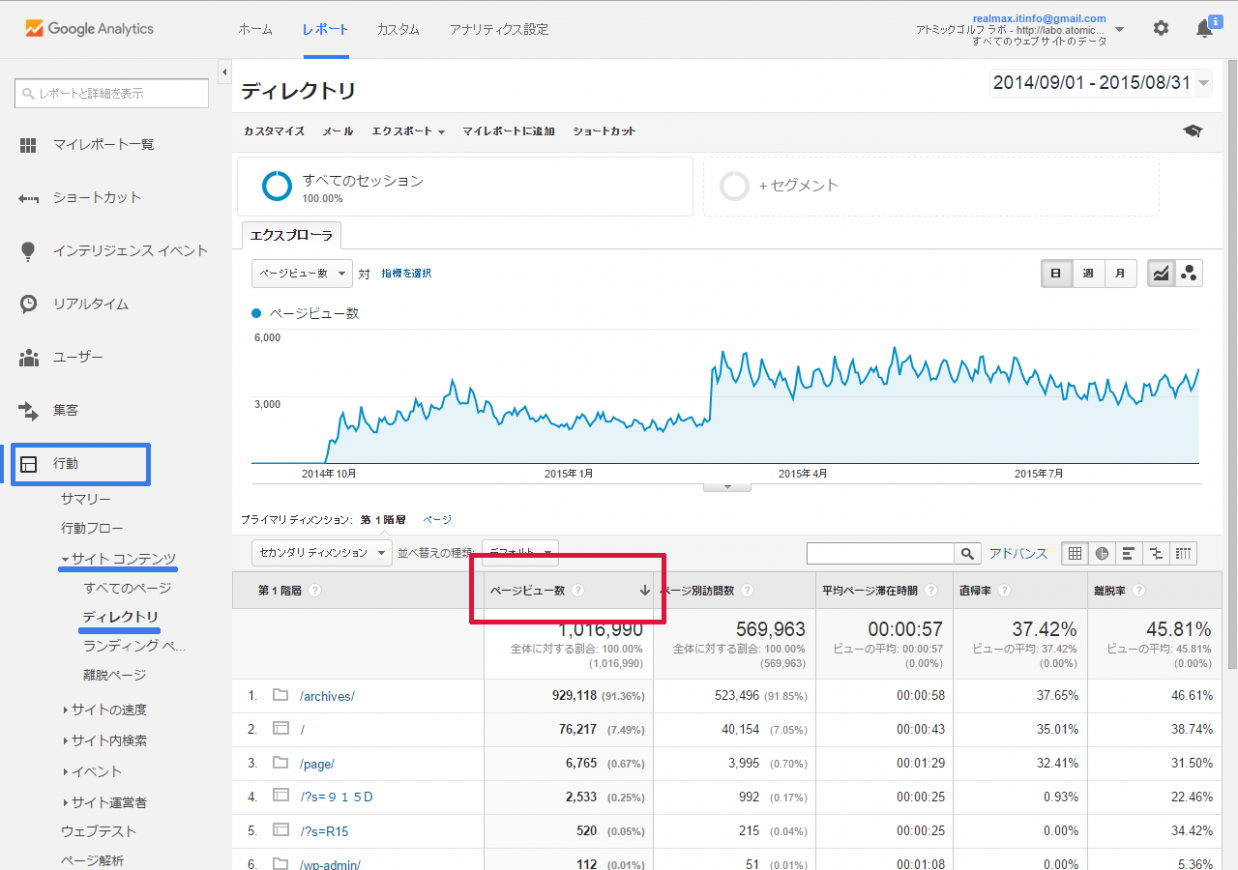Click the sidebar report search field
This screenshot has height=870, width=1238.
(x=111, y=93)
